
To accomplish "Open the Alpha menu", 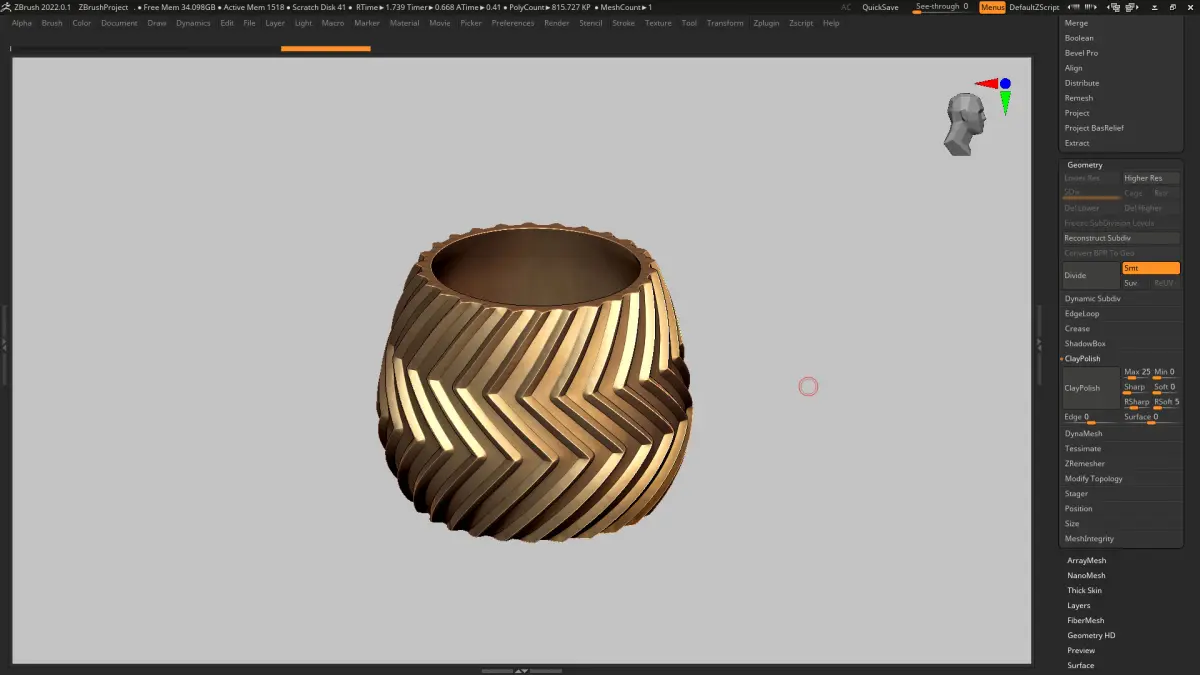I will click(x=22, y=23).
